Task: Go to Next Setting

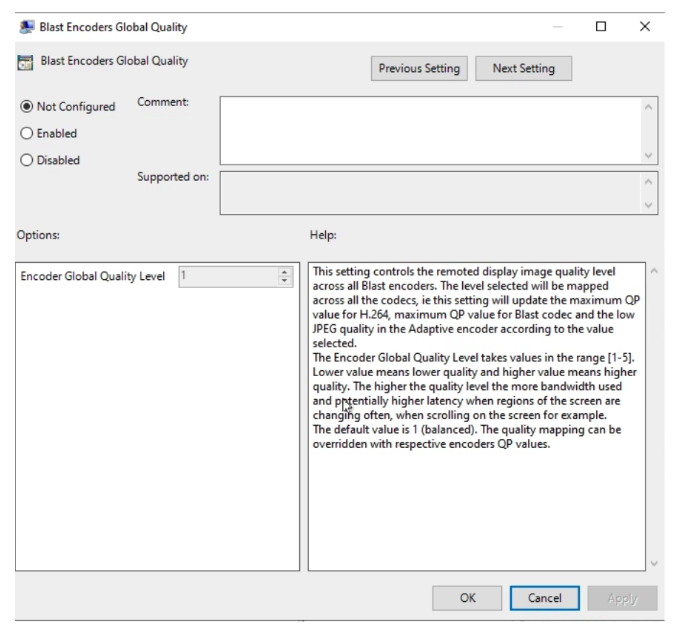Action: point(524,69)
